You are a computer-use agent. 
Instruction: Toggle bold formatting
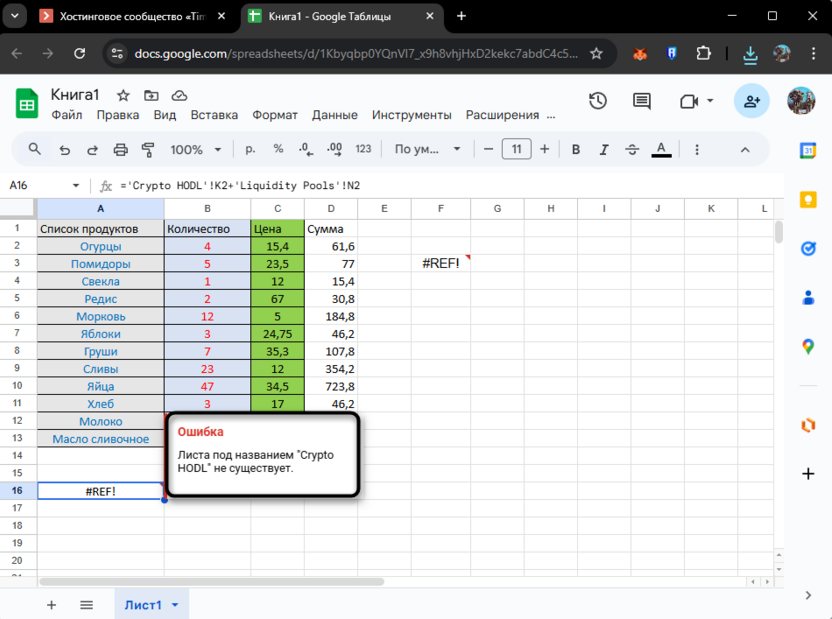(576, 150)
